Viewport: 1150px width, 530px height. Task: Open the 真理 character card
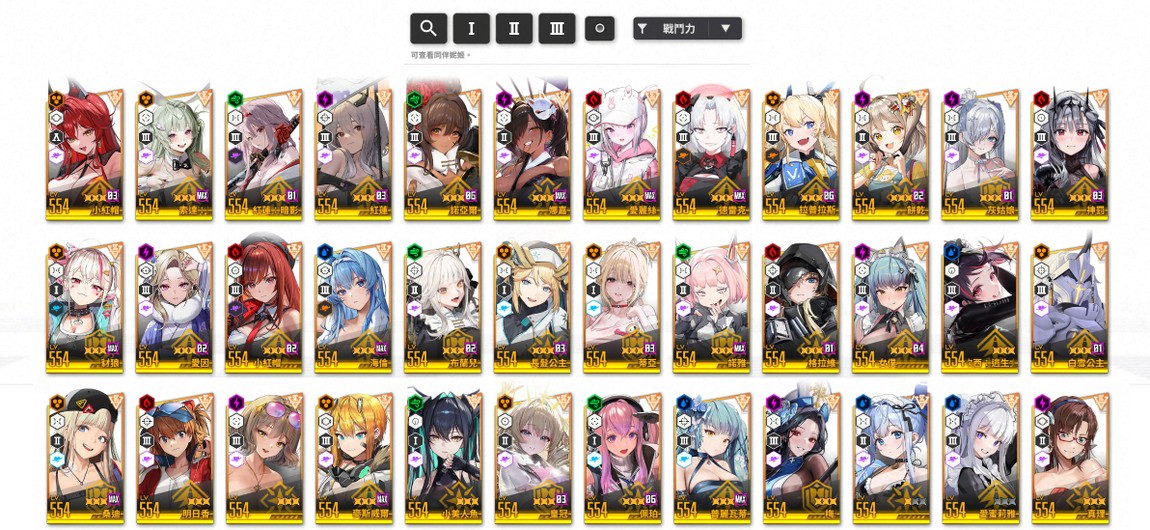[1069, 457]
